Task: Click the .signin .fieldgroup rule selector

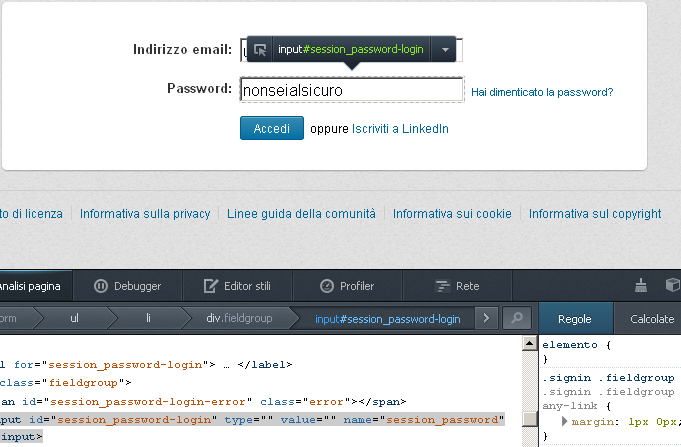Action: tap(608, 378)
